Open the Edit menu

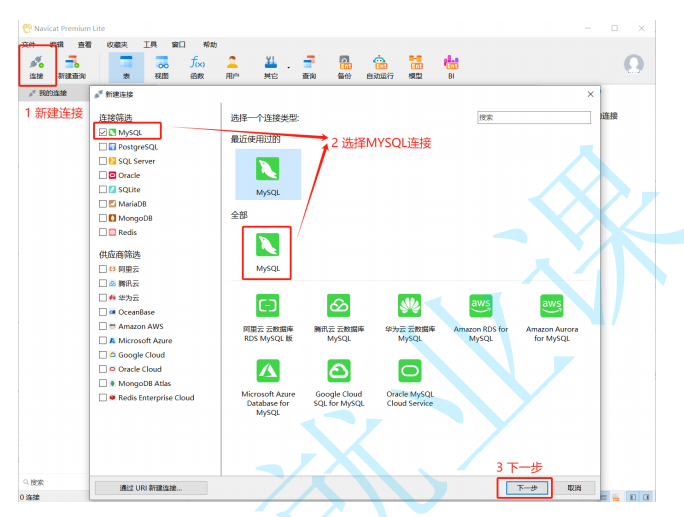(57, 45)
